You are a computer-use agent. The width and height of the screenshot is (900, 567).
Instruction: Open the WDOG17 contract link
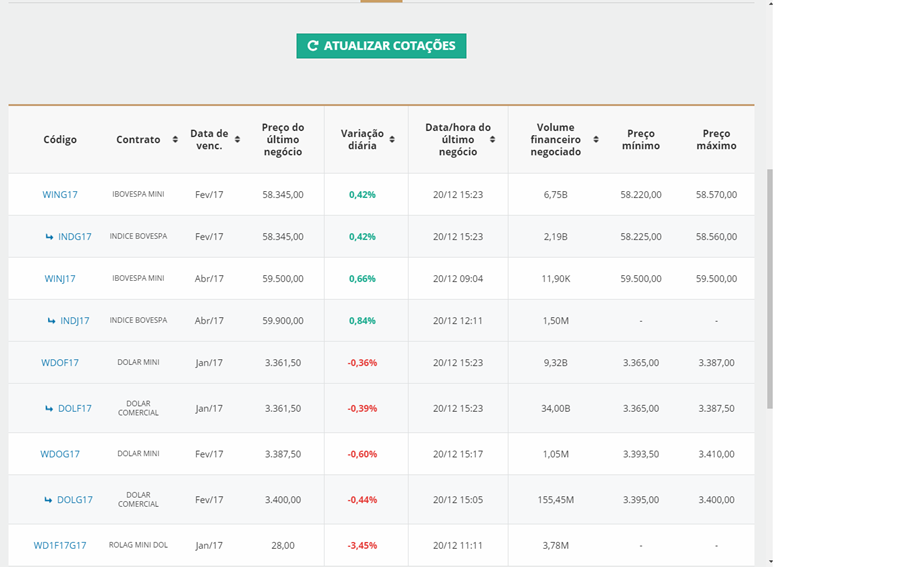60,454
